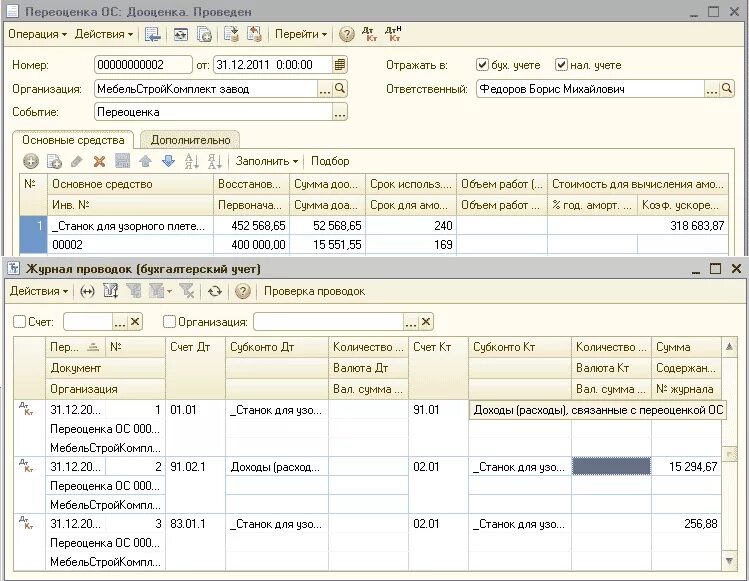Click the copy row icon
The width and height of the screenshot is (749, 581).
(54, 161)
